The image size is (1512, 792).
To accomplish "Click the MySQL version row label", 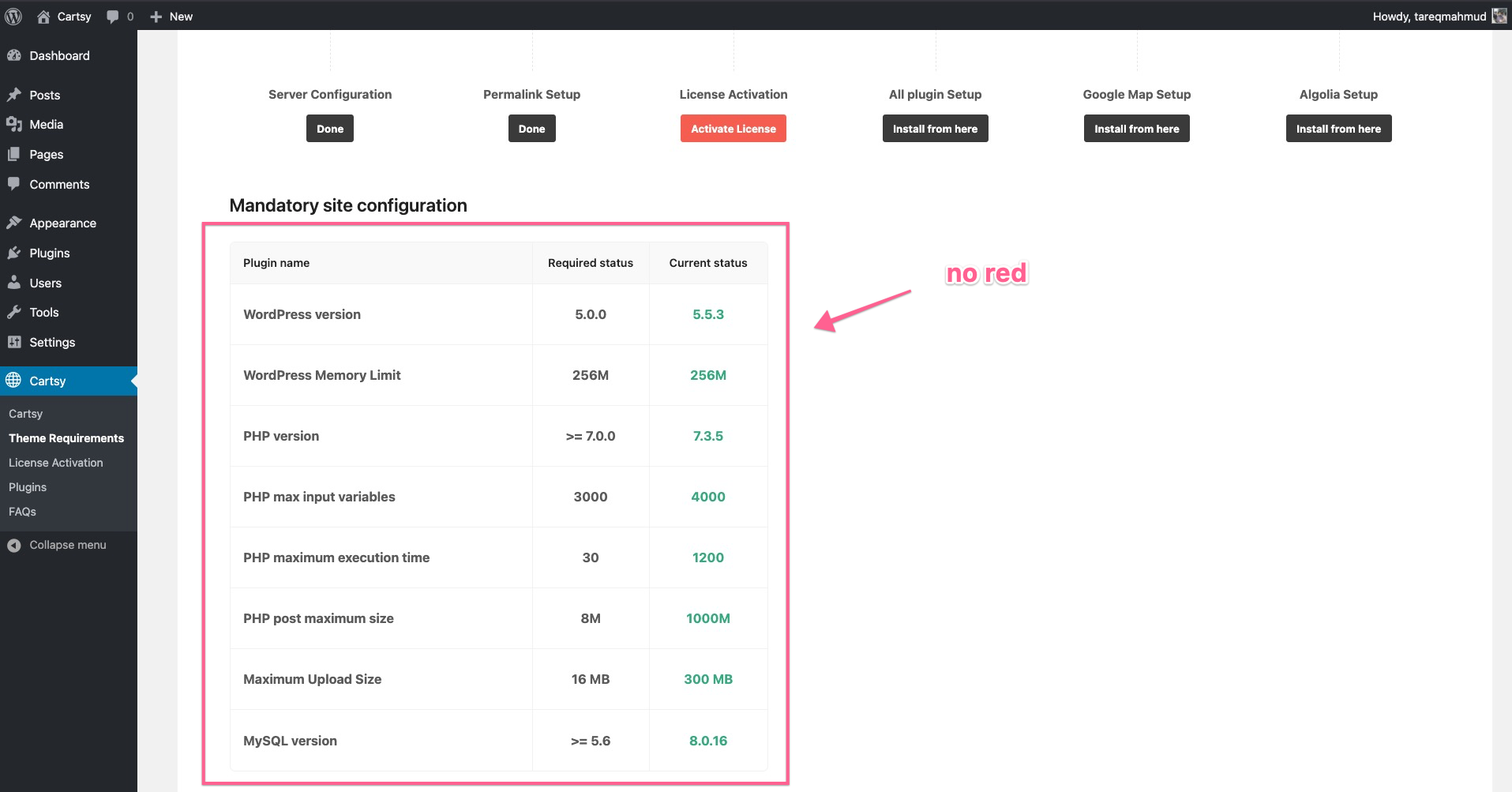I will [290, 741].
